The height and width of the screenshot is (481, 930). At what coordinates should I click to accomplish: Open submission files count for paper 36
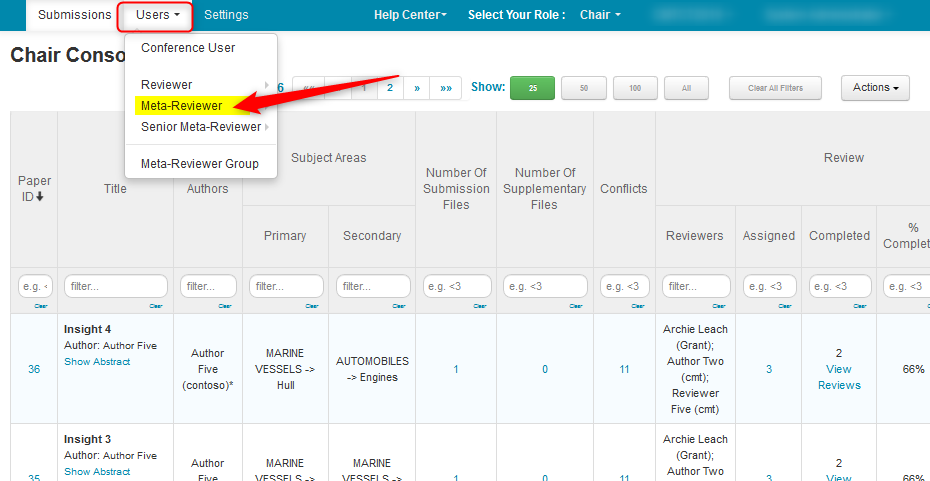coord(456,369)
